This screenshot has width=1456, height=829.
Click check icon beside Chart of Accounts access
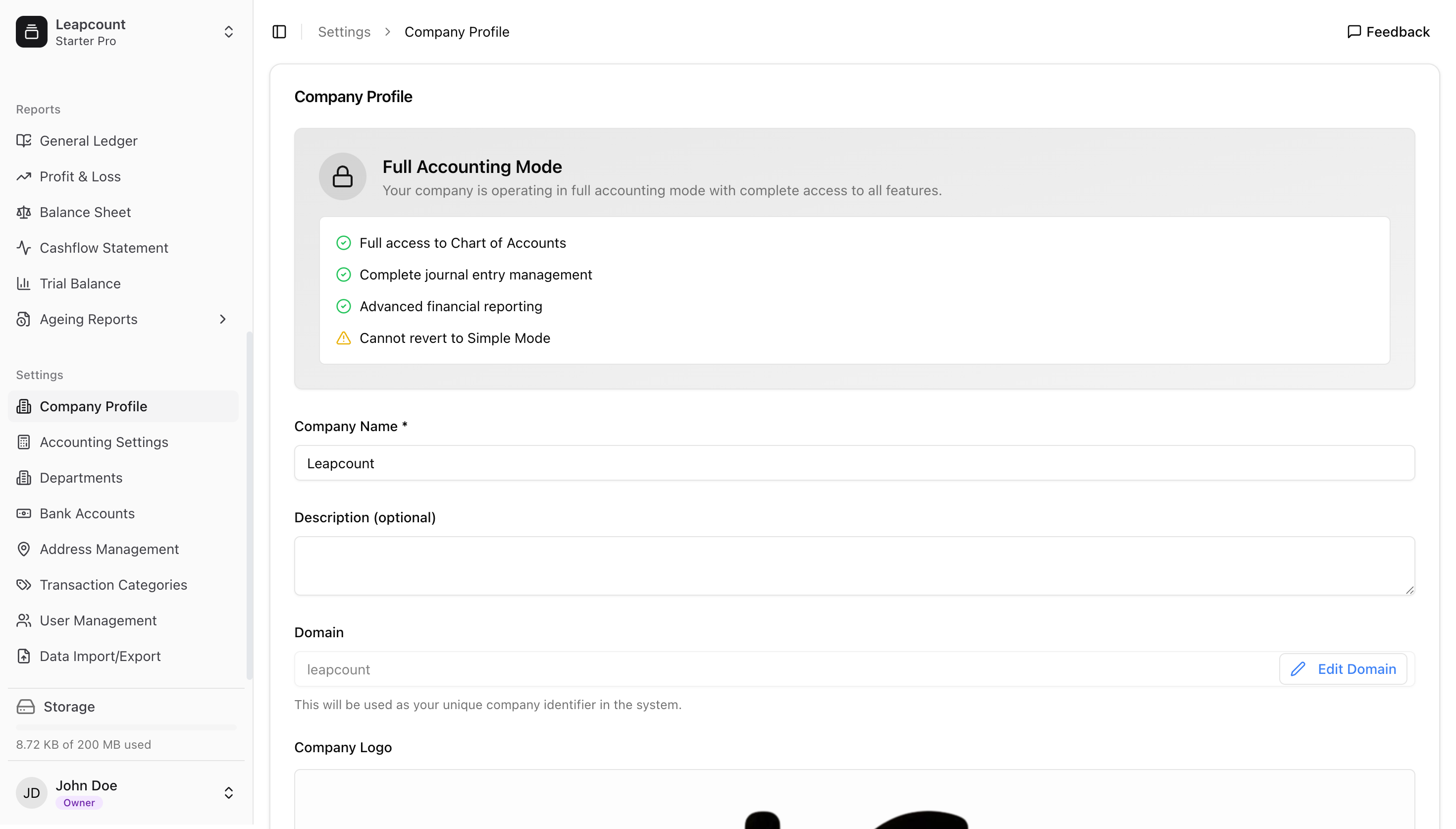(343, 243)
